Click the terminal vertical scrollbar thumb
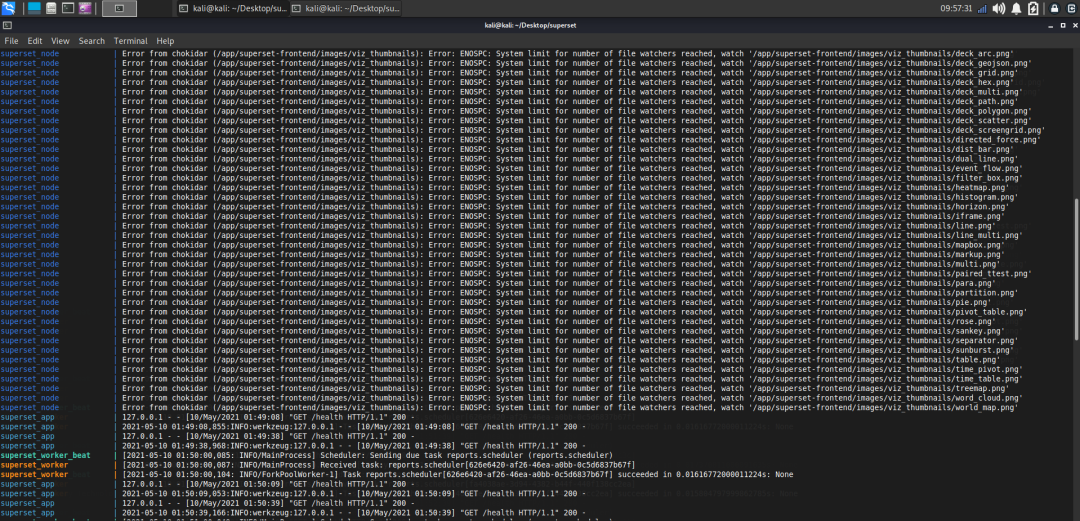Viewport: 1080px width, 521px height. click(x=1076, y=268)
